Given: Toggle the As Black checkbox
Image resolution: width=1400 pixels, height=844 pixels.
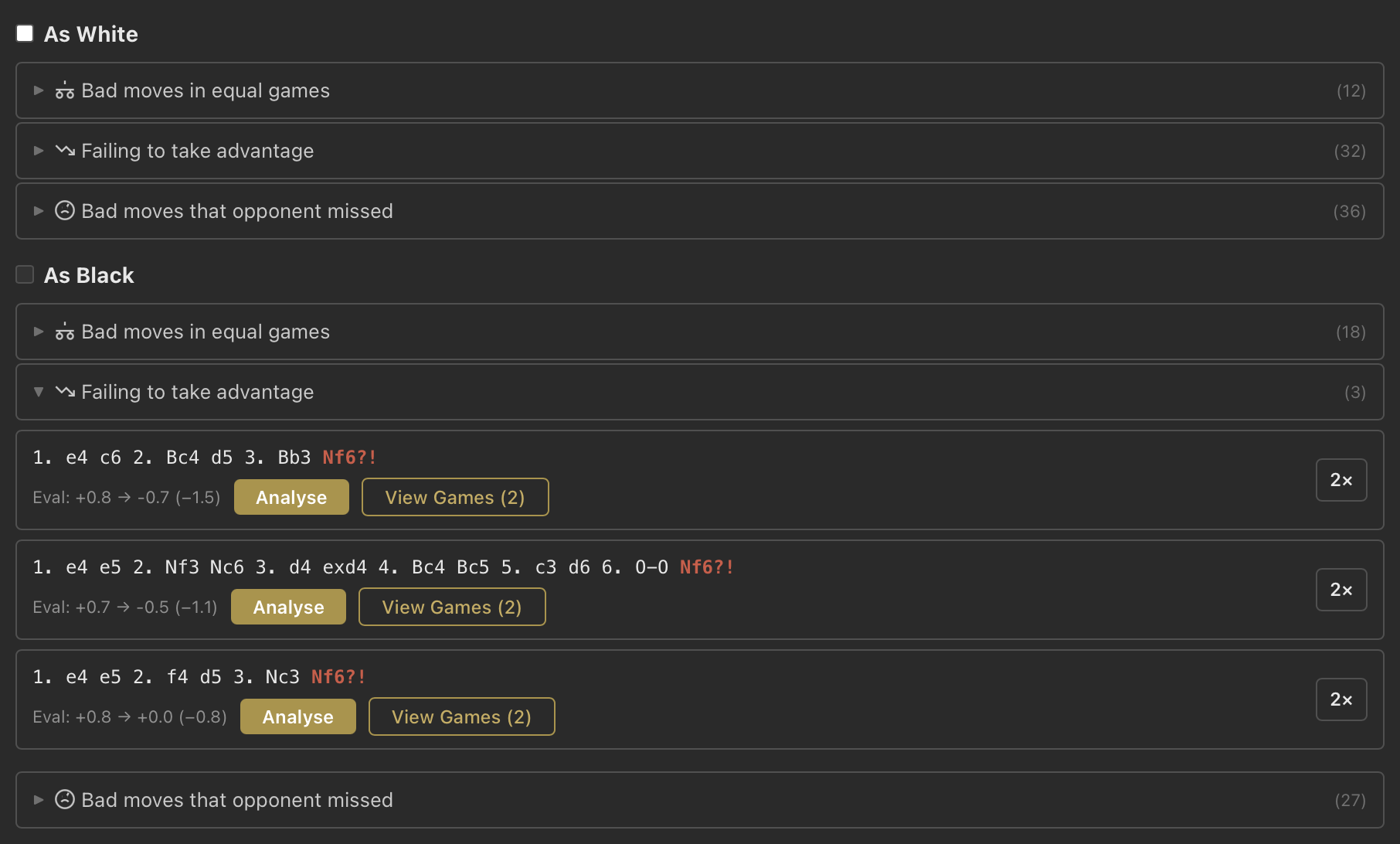Looking at the screenshot, I should (25, 274).
